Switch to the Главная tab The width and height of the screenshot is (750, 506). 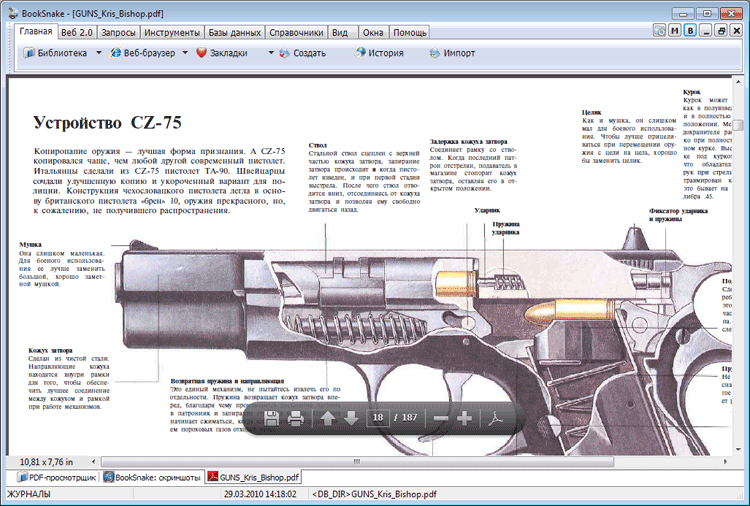(36, 32)
